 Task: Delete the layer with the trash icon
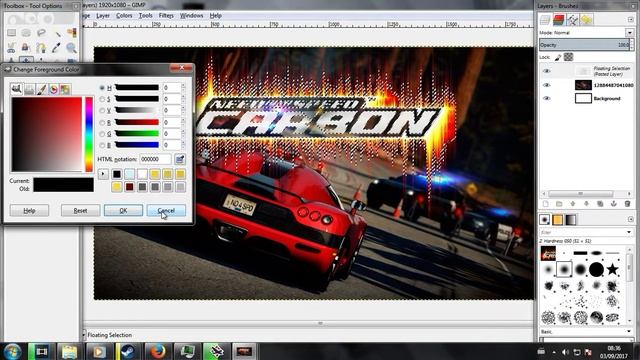(x=627, y=204)
